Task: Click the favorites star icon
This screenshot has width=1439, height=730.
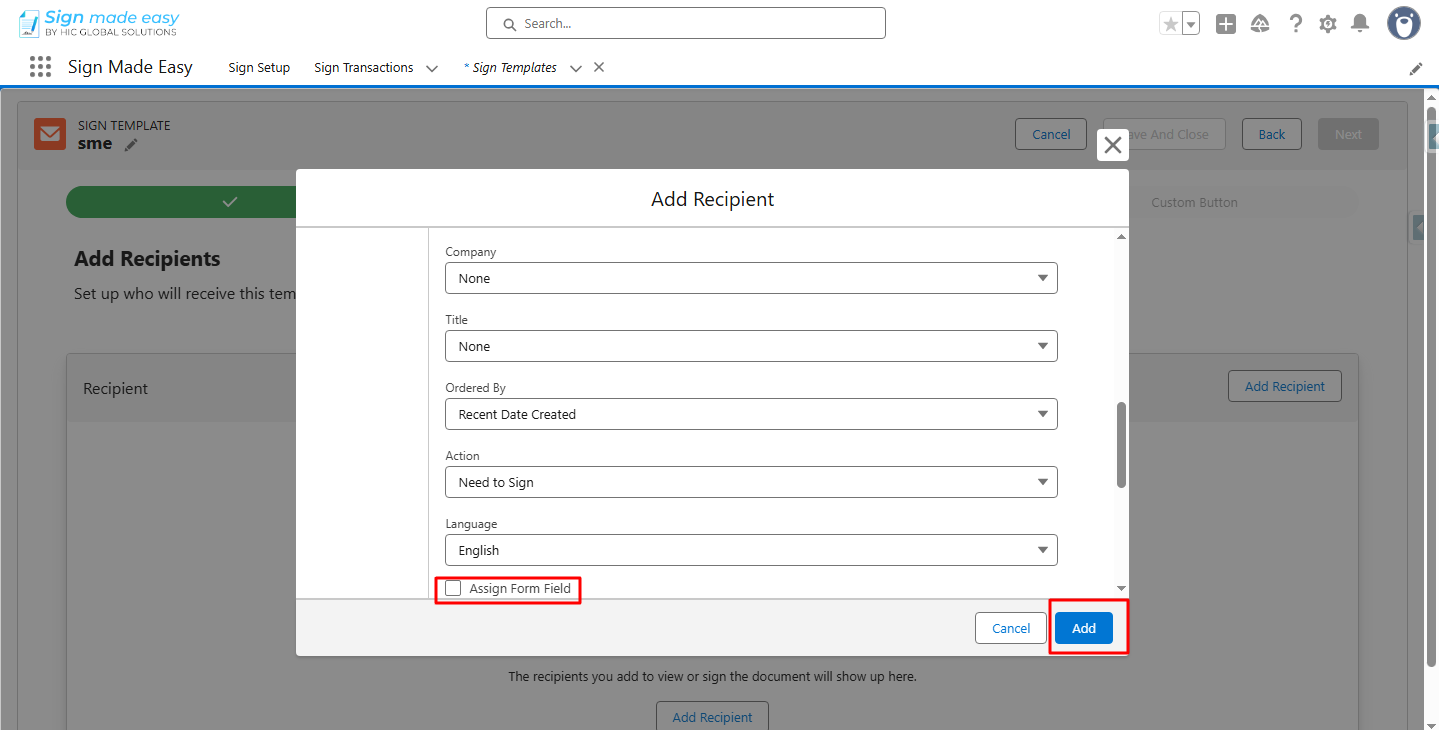Action: click(1173, 21)
